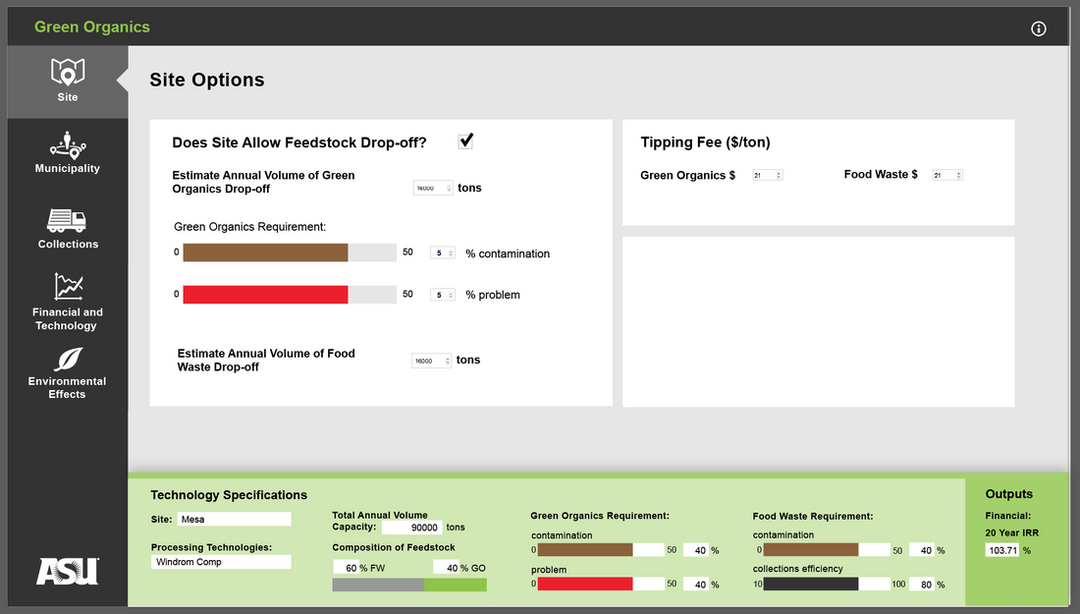Image resolution: width=1080 pixels, height=614 pixels.
Task: Click the info icon in header
Action: (x=1038, y=29)
